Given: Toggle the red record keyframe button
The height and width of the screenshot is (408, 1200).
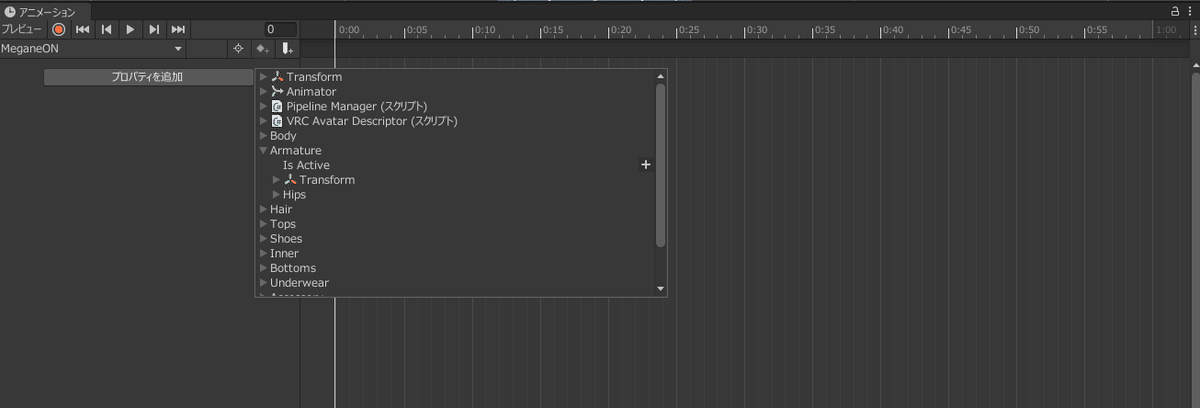Looking at the screenshot, I should coord(59,30).
